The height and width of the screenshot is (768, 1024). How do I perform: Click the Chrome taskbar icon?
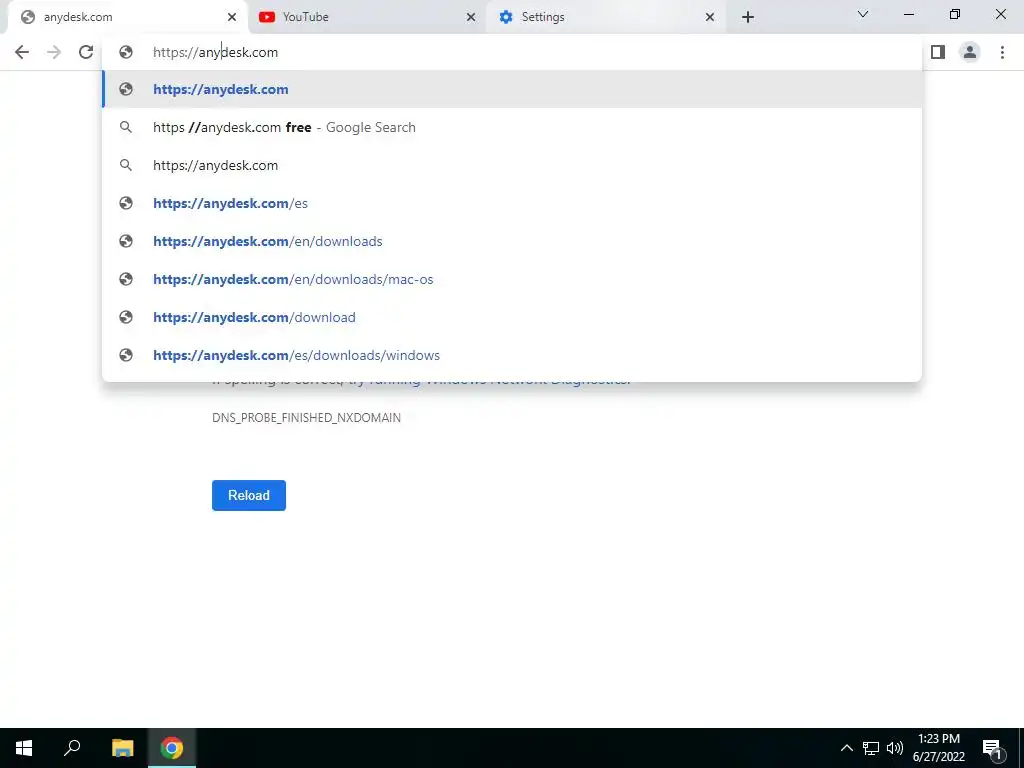click(172, 748)
